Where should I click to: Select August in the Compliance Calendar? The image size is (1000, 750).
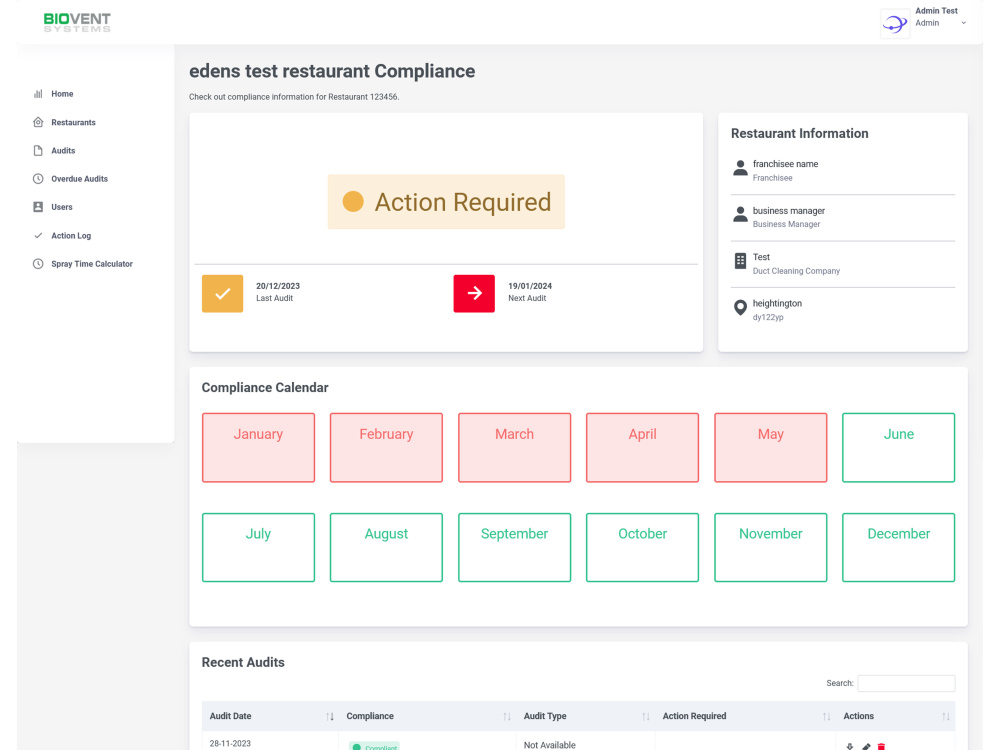(x=386, y=547)
